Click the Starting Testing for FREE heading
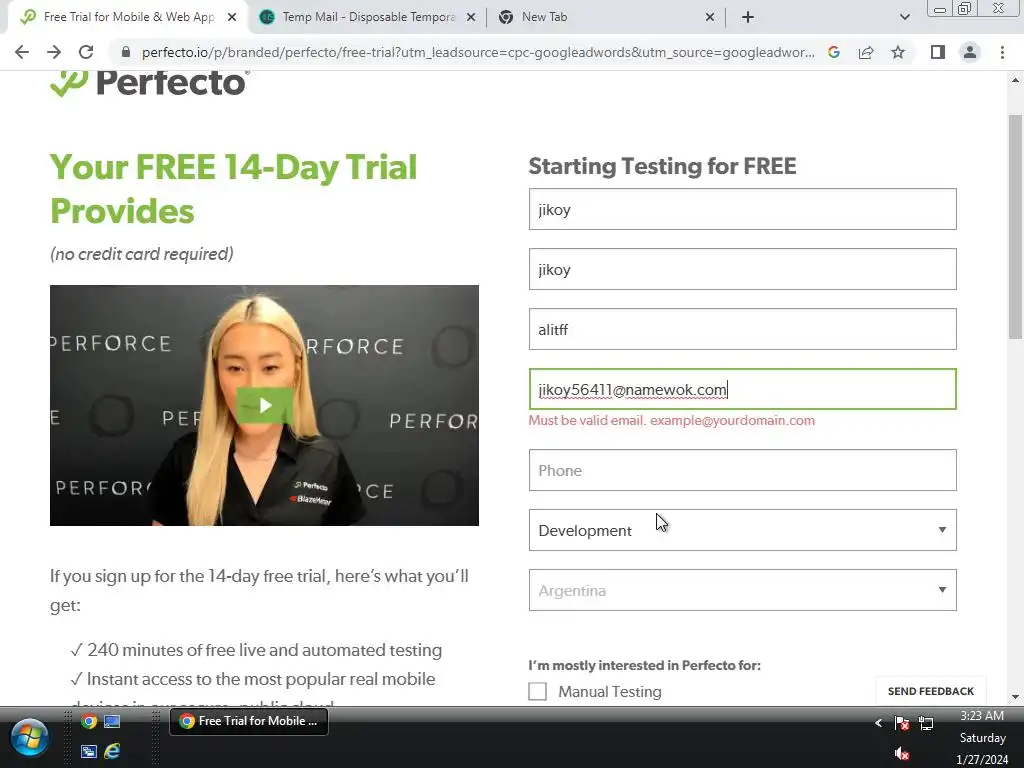Viewport: 1024px width, 768px height. 662,166
